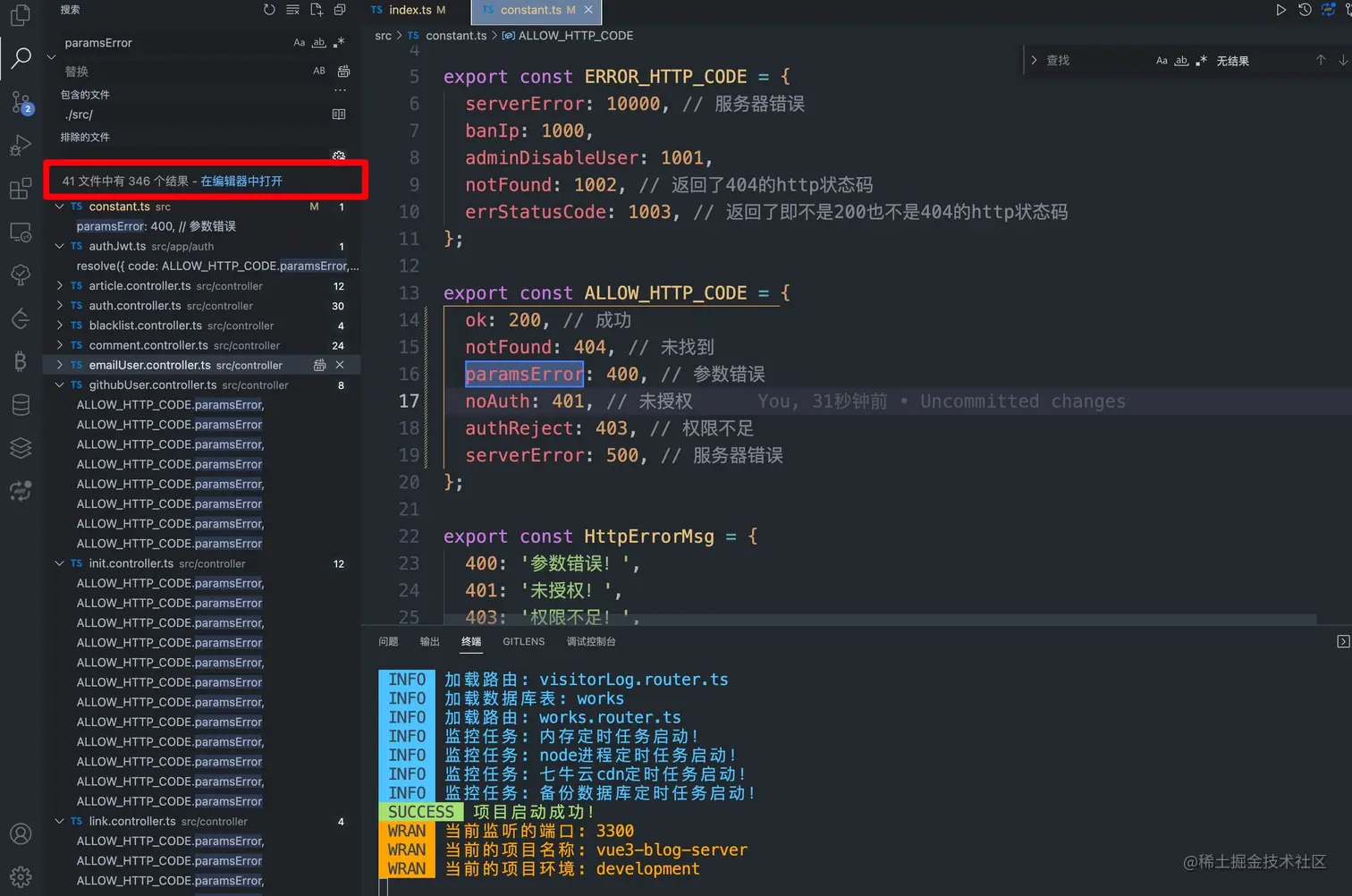Select the Search icon in activity bar
This screenshot has height=896, width=1352.
pos(20,58)
